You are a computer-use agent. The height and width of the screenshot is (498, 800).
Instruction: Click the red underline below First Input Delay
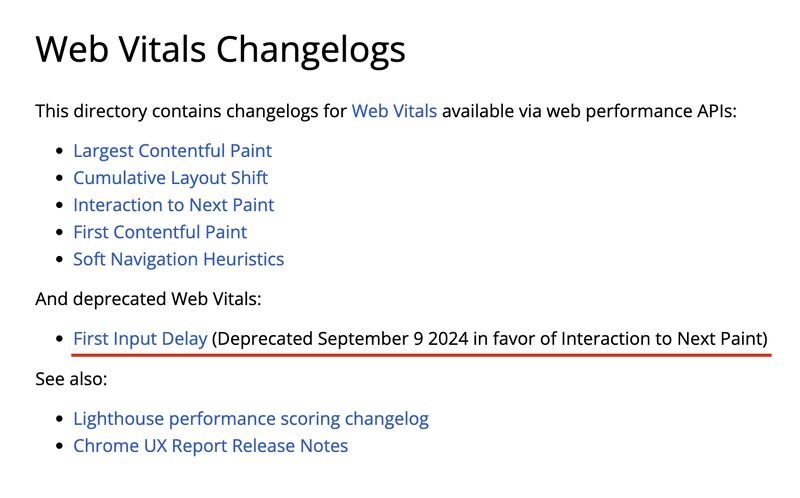tap(421, 354)
